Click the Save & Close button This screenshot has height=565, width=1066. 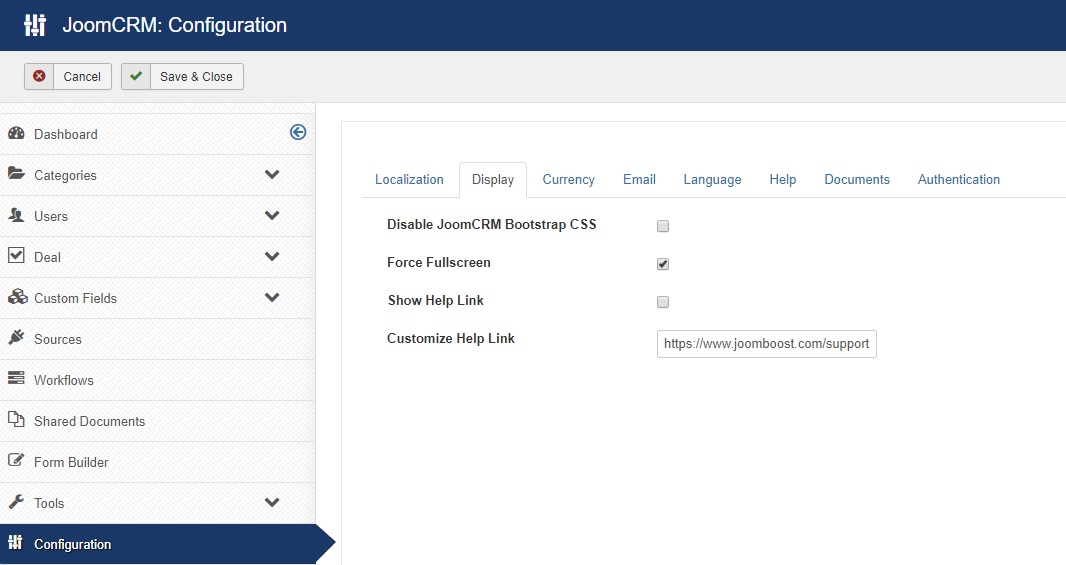click(182, 77)
